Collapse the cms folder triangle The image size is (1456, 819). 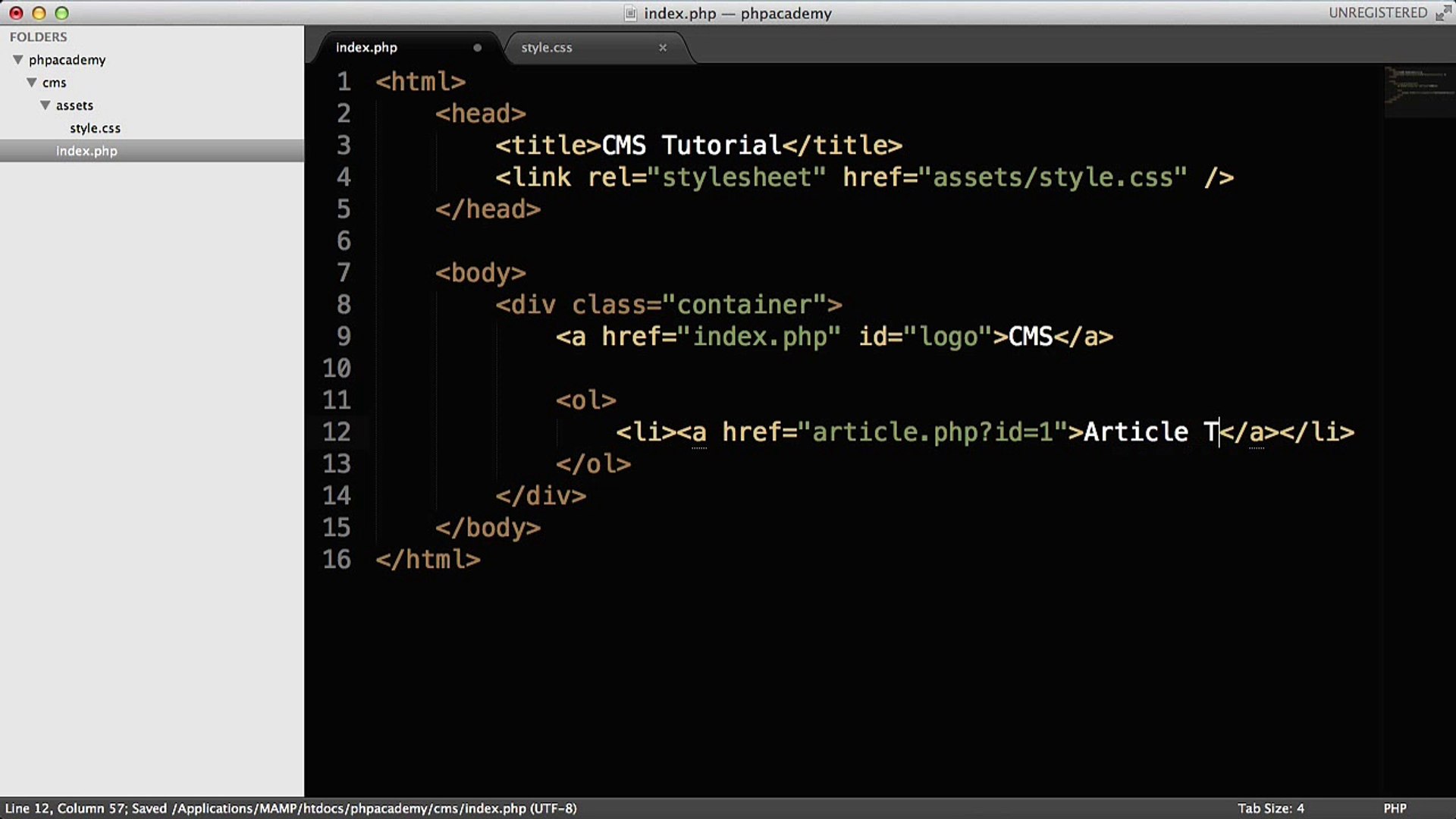click(x=32, y=82)
